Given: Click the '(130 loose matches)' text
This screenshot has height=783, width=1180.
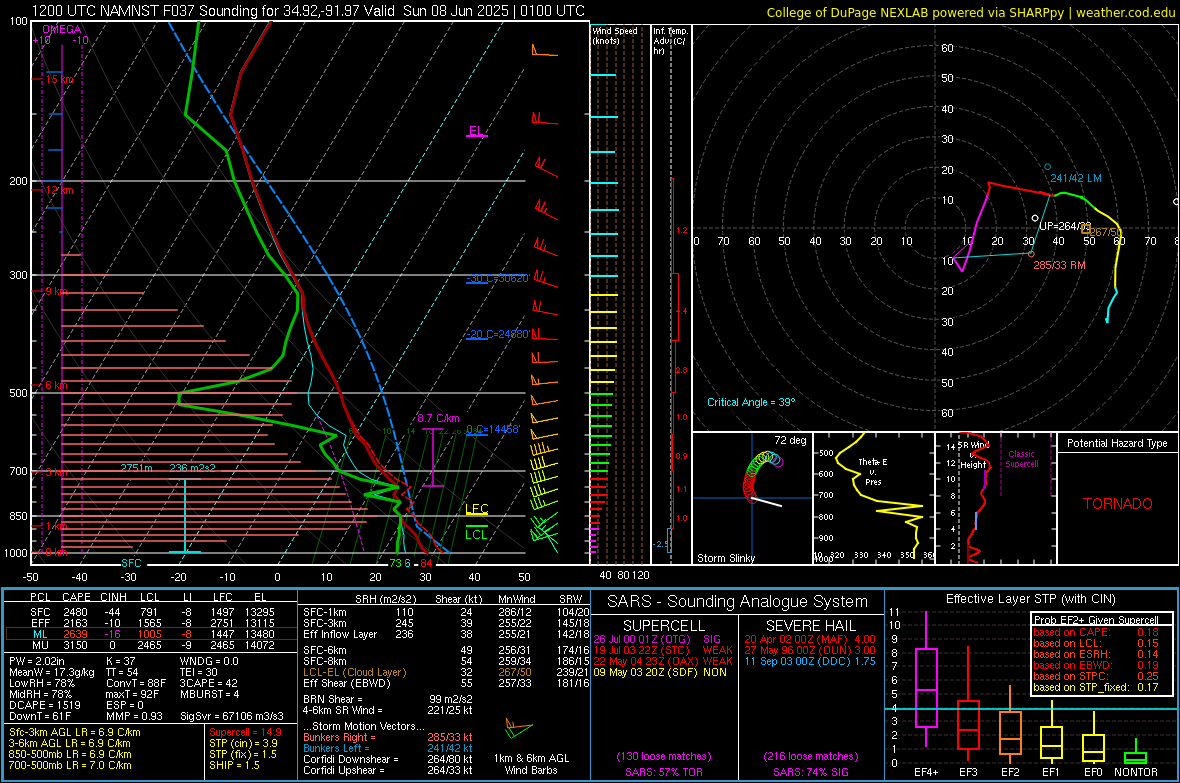Looking at the screenshot, I should click(663, 756).
